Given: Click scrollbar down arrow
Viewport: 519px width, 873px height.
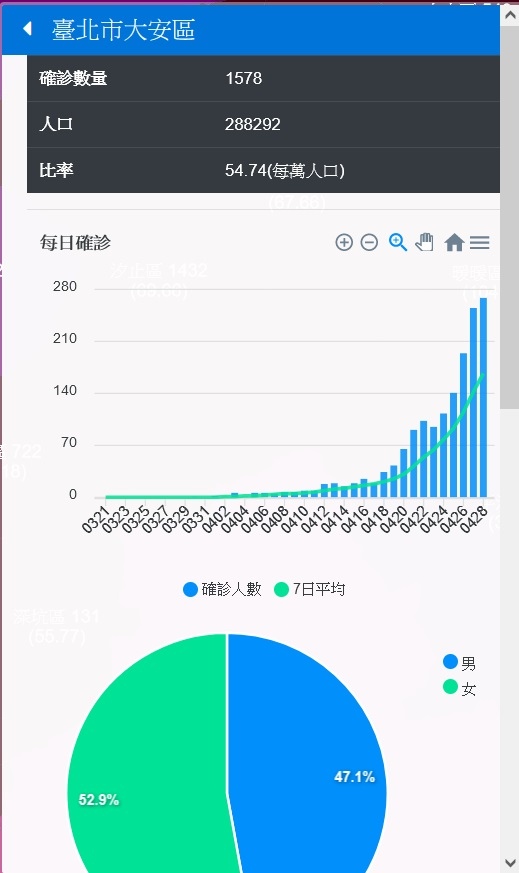Looking at the screenshot, I should pos(510,862).
